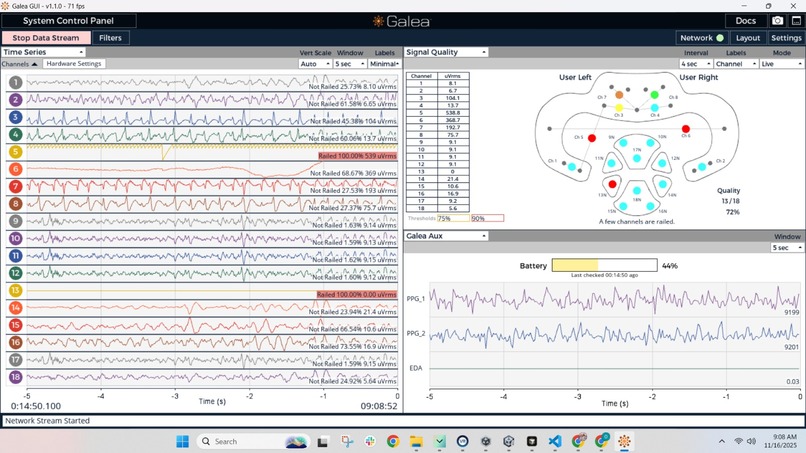Click the red 13N electrode on head map

612,184
